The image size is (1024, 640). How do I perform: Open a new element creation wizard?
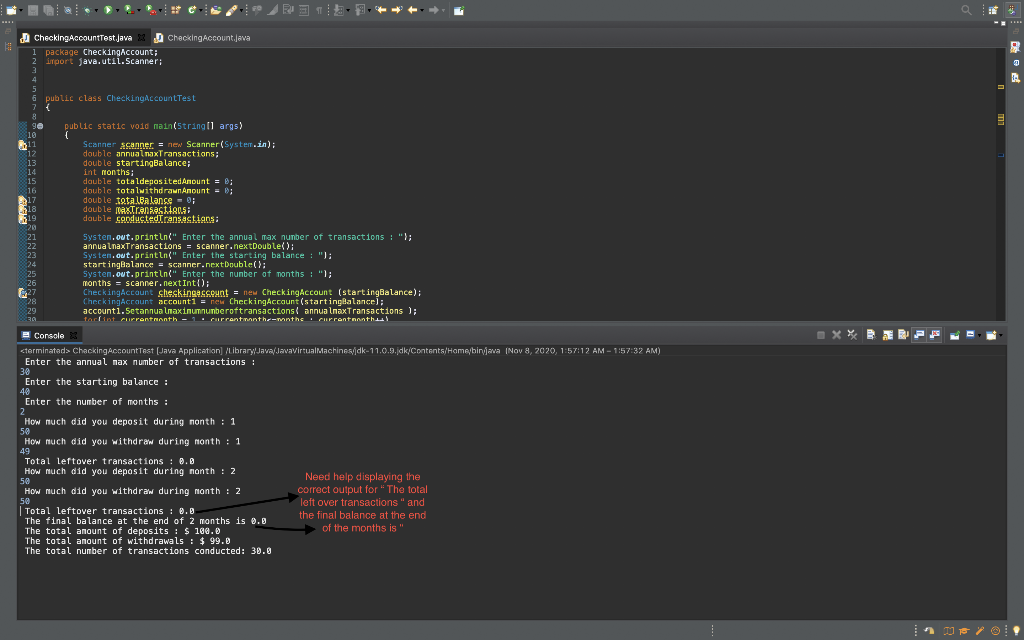tap(12, 9)
